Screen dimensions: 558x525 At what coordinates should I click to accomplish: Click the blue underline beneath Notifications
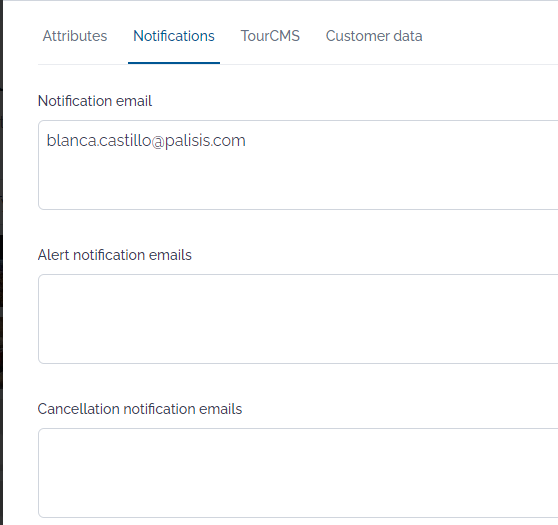[174, 63]
